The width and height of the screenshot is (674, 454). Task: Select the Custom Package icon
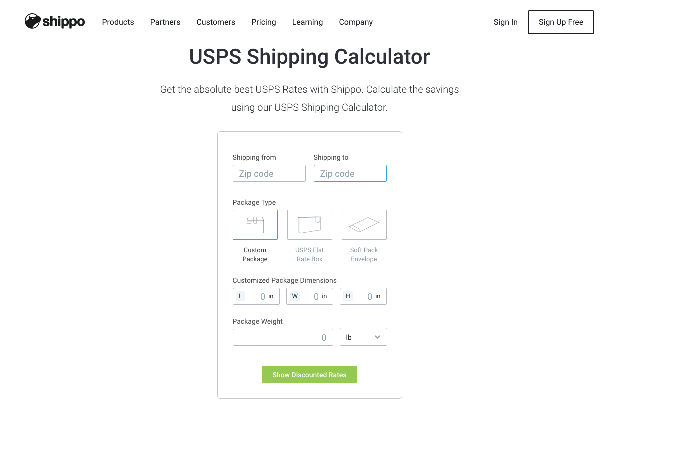click(255, 225)
